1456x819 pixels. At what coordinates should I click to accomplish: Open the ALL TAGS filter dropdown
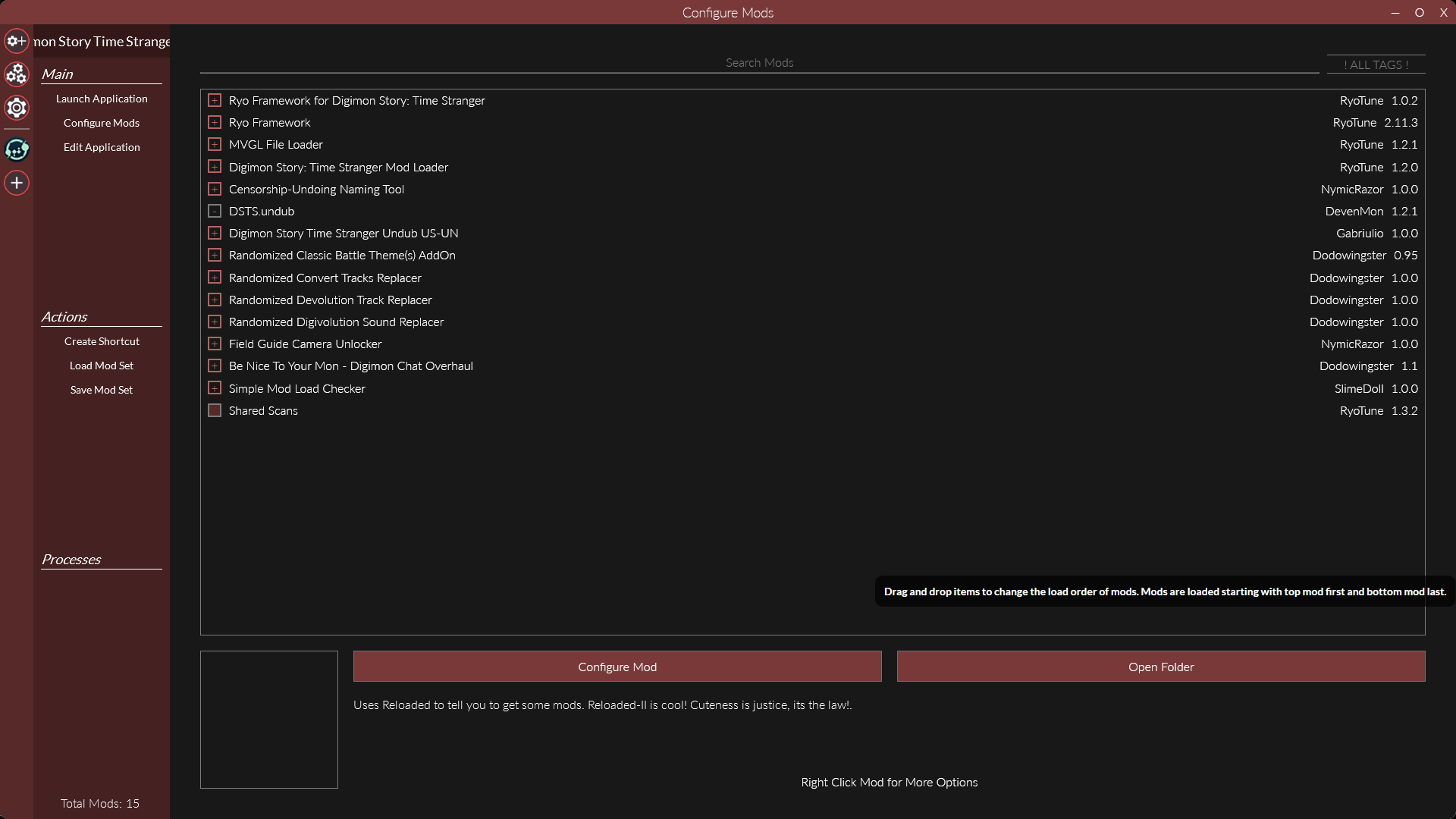1376,64
